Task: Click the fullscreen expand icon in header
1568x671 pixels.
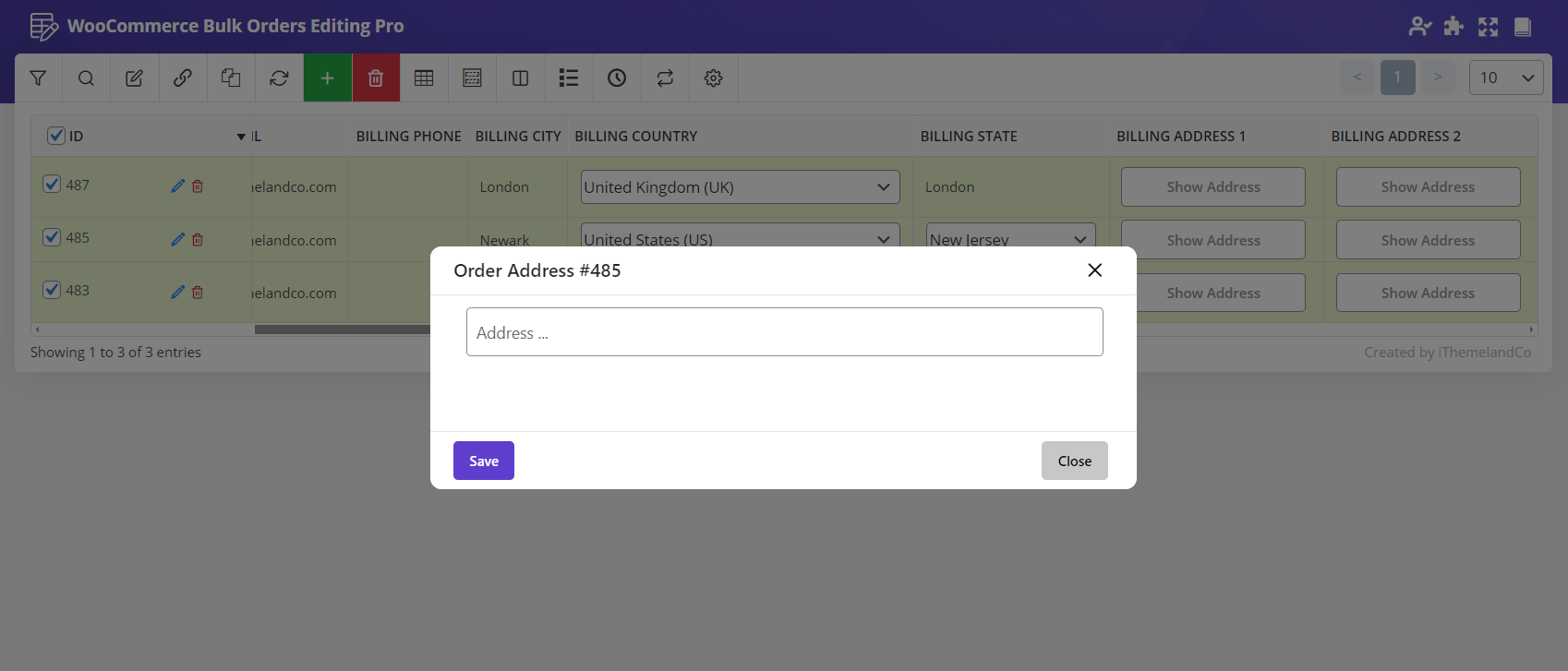Action: point(1488,27)
